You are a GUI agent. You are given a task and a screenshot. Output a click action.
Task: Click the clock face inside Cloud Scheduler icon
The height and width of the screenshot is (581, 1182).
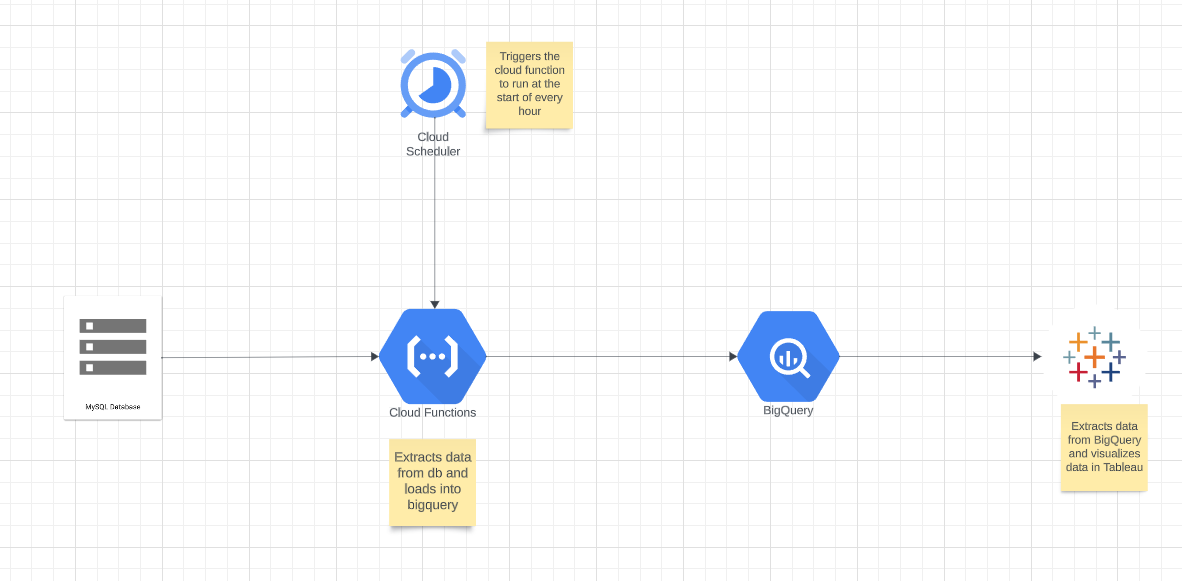point(432,85)
